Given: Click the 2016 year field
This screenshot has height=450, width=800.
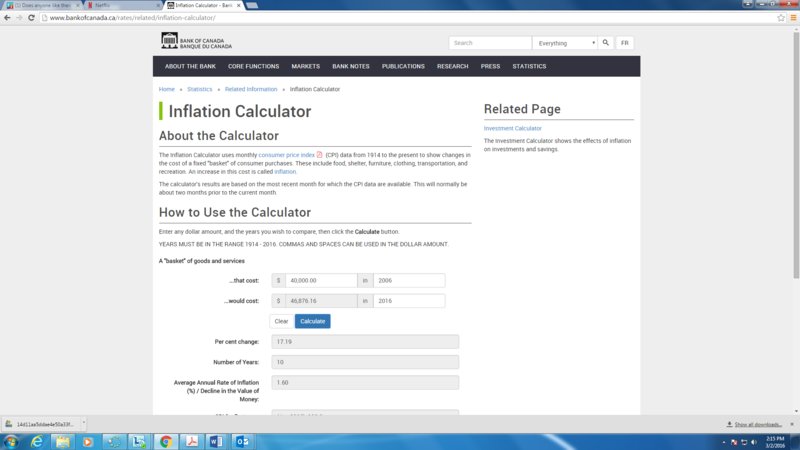Looking at the screenshot, I should tap(409, 301).
